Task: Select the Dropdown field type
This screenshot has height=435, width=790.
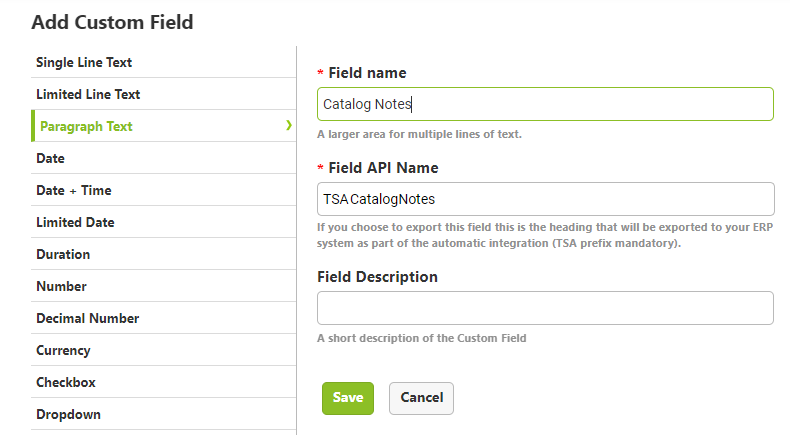Action: click(163, 414)
